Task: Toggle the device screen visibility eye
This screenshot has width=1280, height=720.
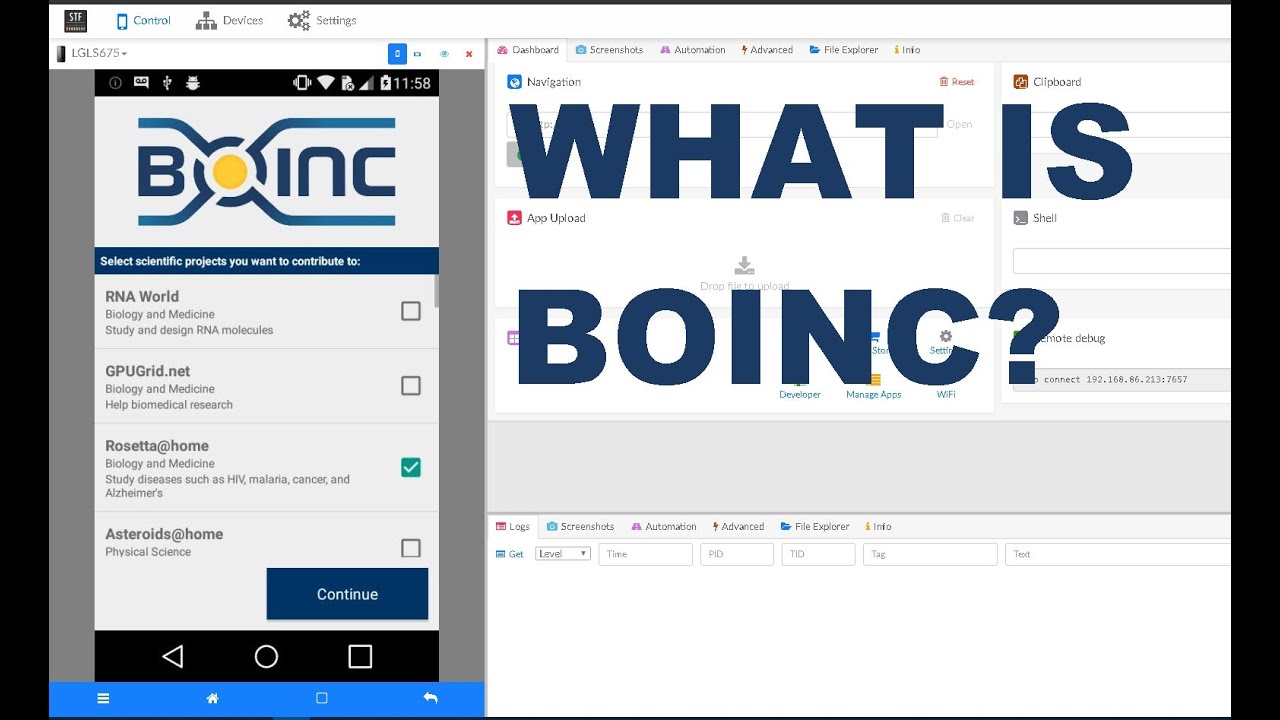Action: coord(444,54)
